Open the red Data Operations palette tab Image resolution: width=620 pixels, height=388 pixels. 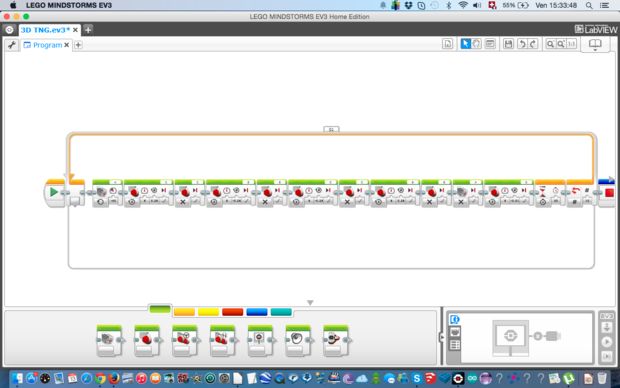pyautogui.click(x=232, y=312)
